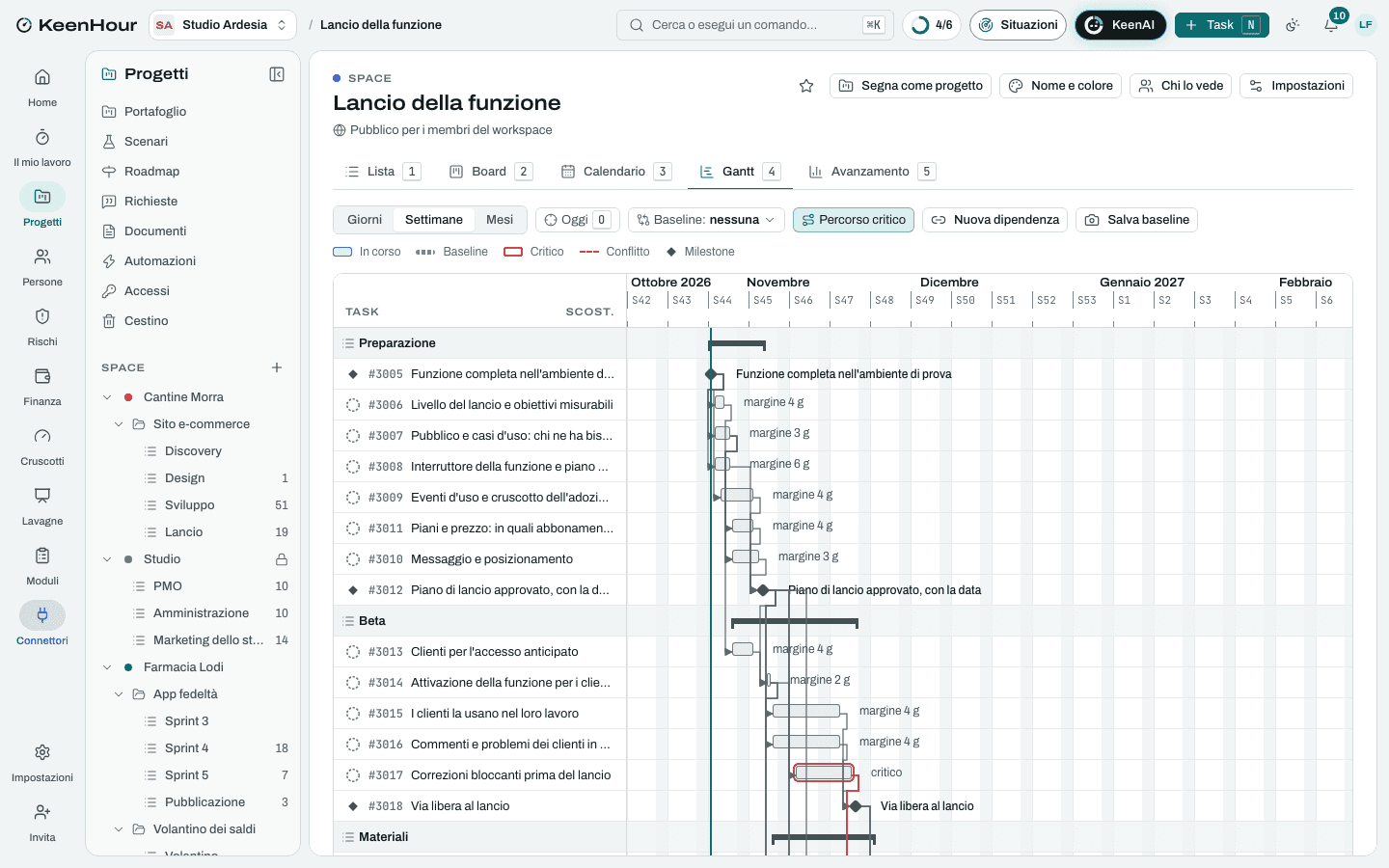
Task: Collapse the Progetti side panel
Action: tap(277, 74)
